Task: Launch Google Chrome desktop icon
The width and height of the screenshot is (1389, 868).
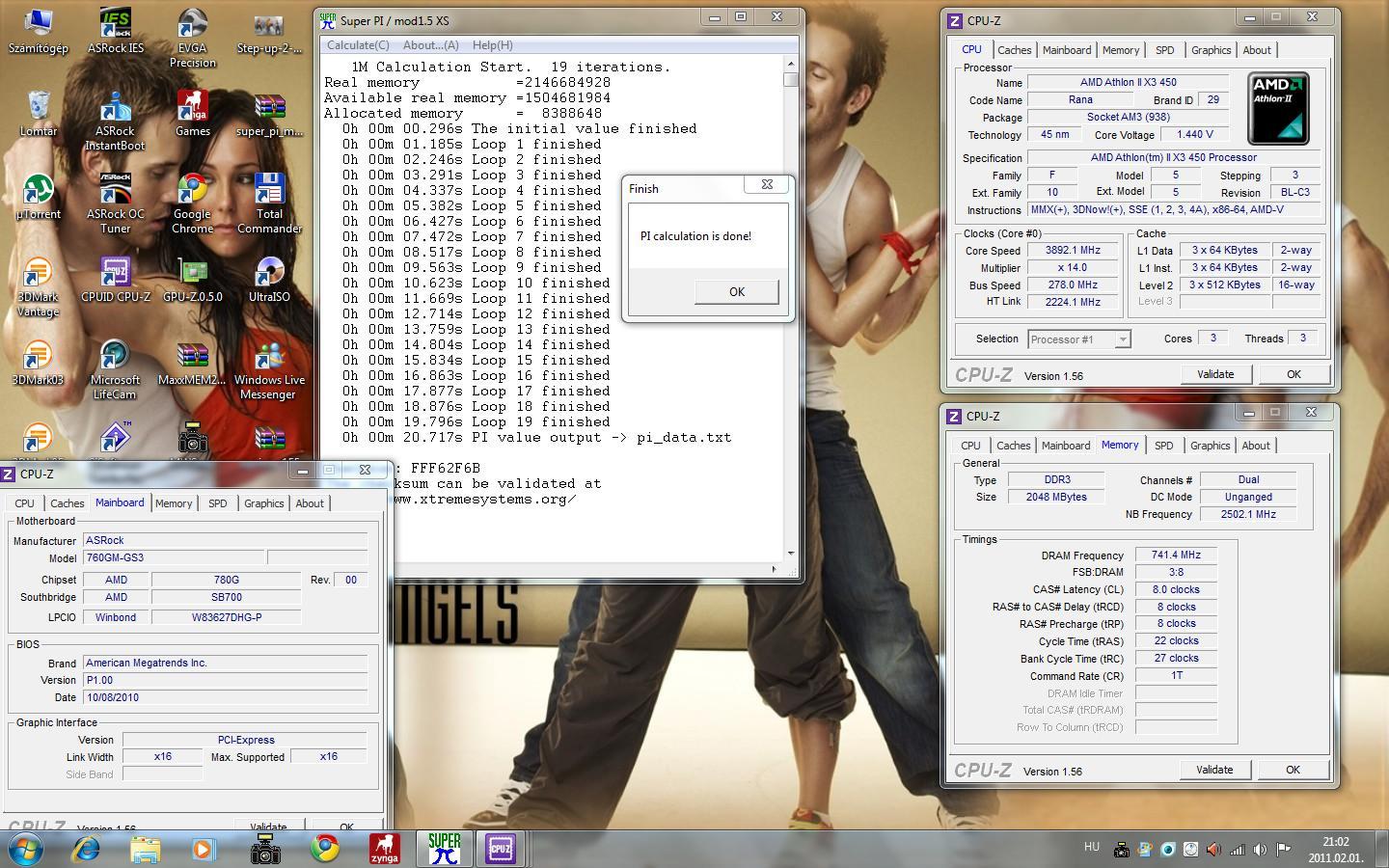Action: click(192, 203)
